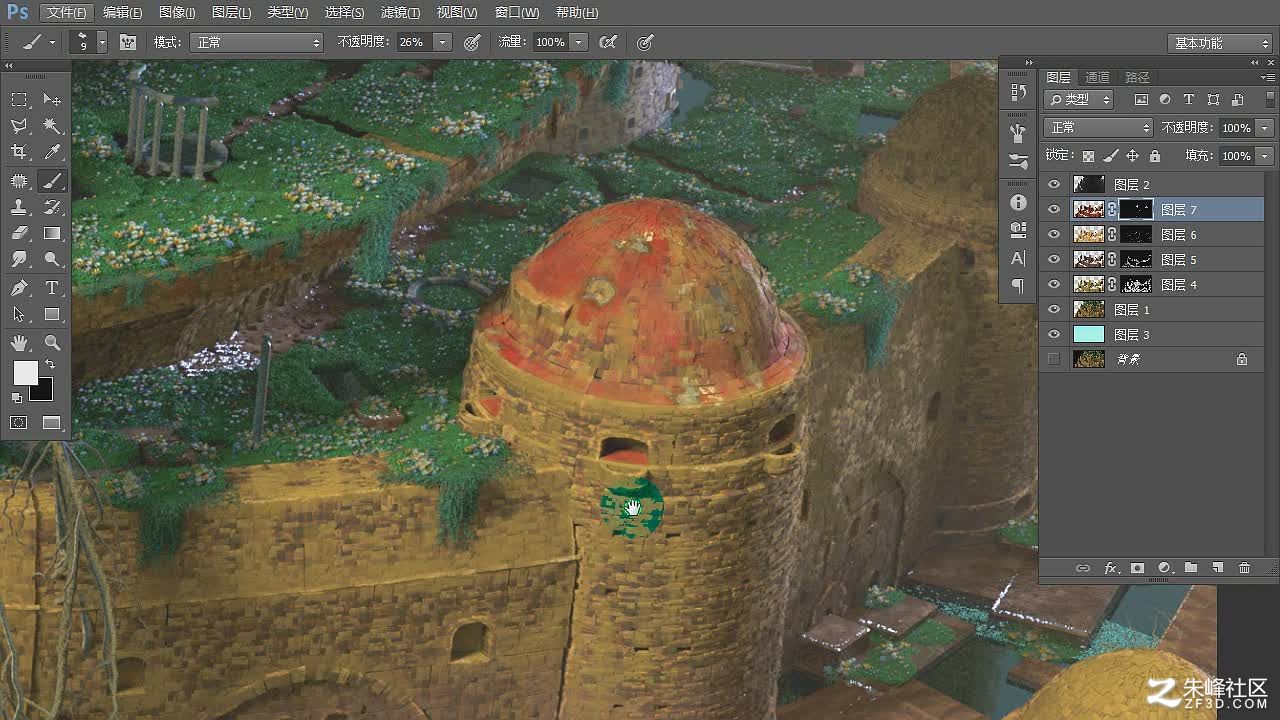This screenshot has height=720, width=1280.
Task: Select the Eraser tool
Action: pyautogui.click(x=19, y=233)
